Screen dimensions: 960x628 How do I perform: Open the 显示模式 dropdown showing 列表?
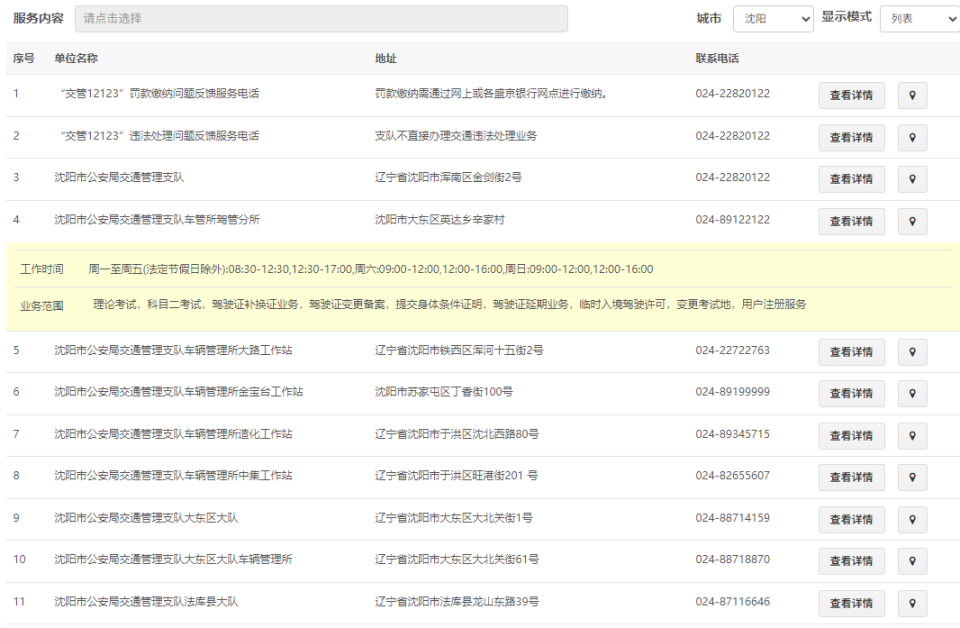[920, 19]
